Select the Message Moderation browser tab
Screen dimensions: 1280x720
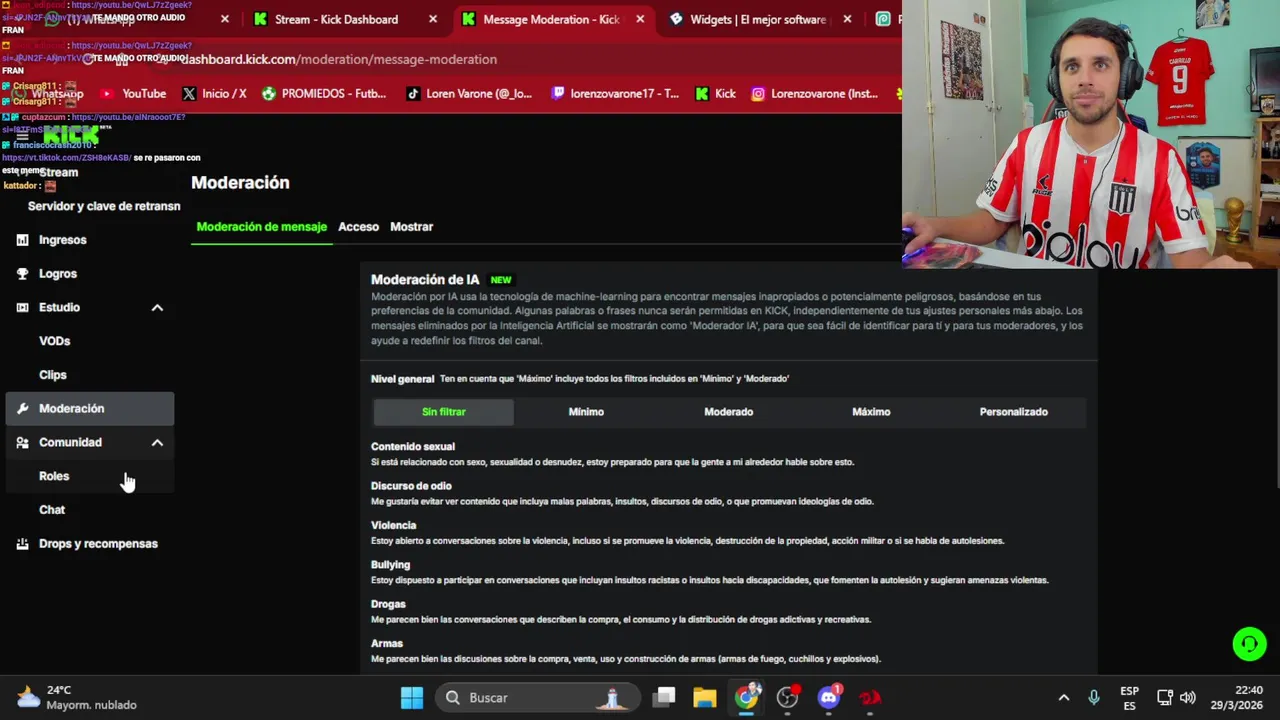pos(551,19)
